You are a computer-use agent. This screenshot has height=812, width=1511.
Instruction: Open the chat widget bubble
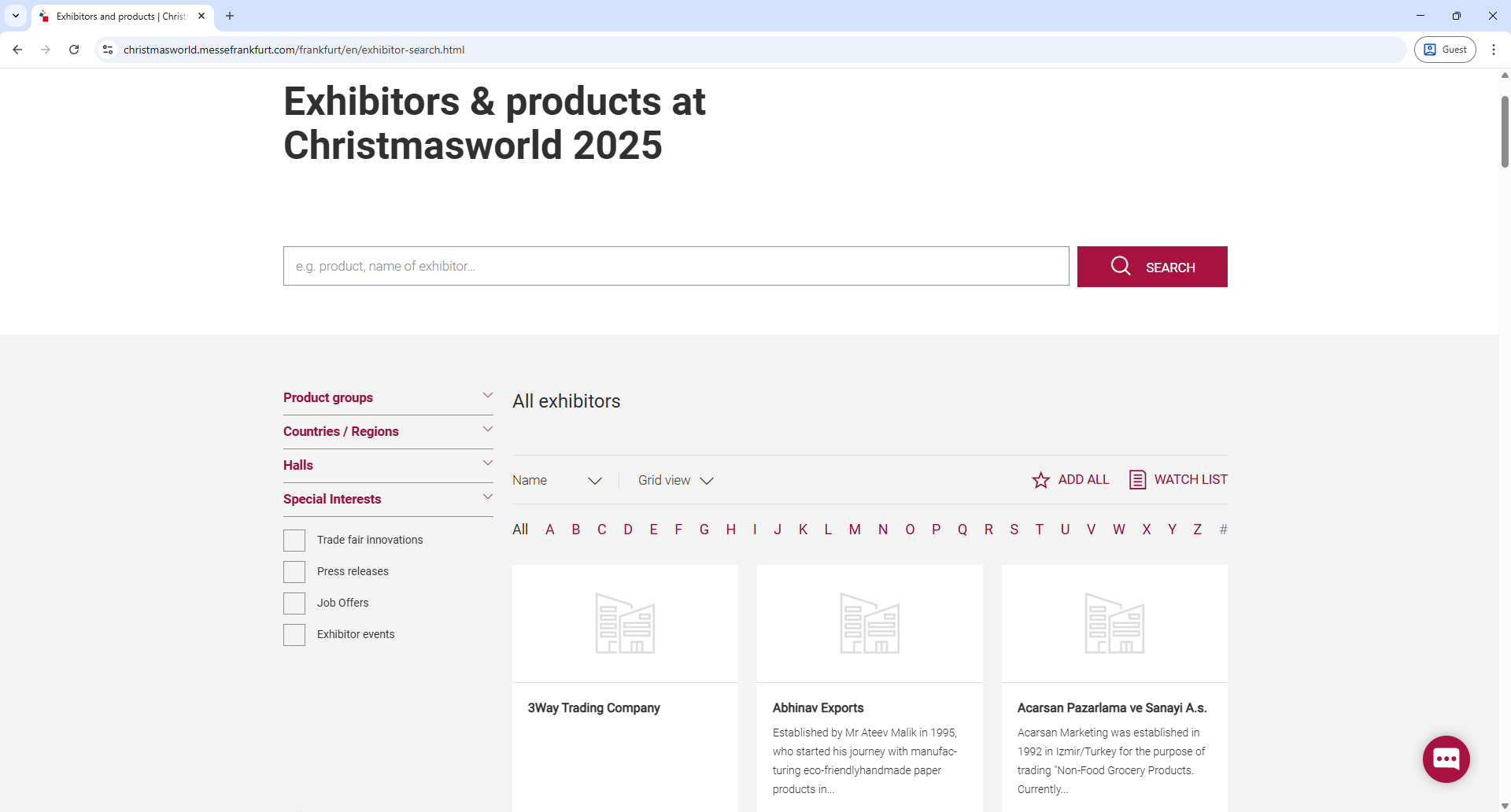click(x=1446, y=758)
